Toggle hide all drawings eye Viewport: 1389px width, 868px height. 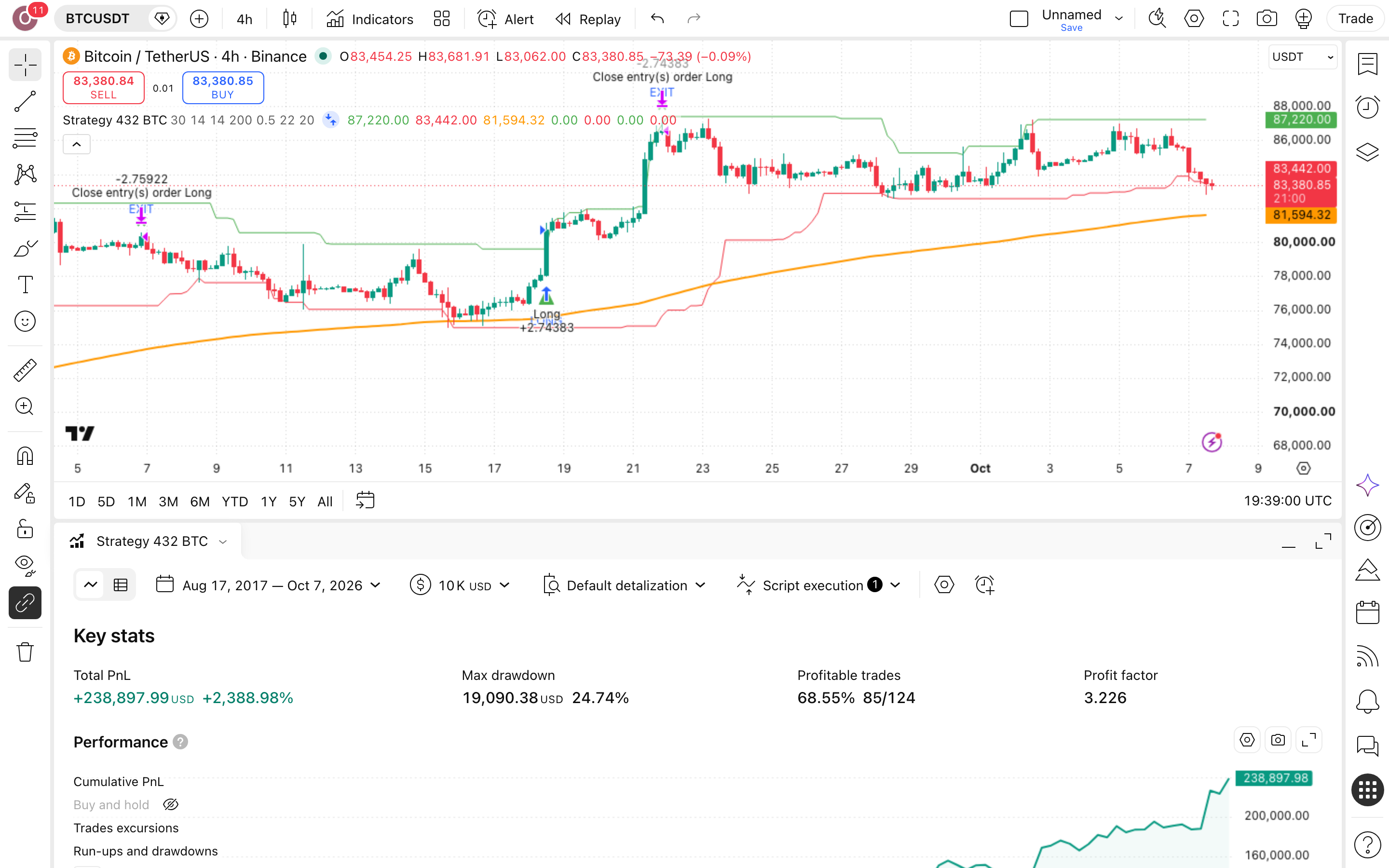pos(25,566)
